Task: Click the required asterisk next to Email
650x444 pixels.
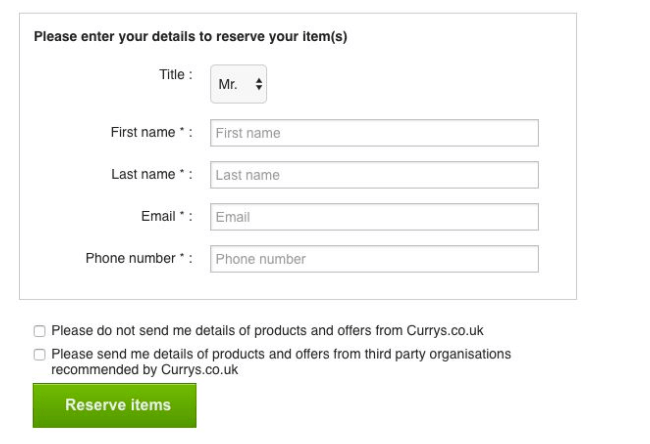Action: [182, 214]
